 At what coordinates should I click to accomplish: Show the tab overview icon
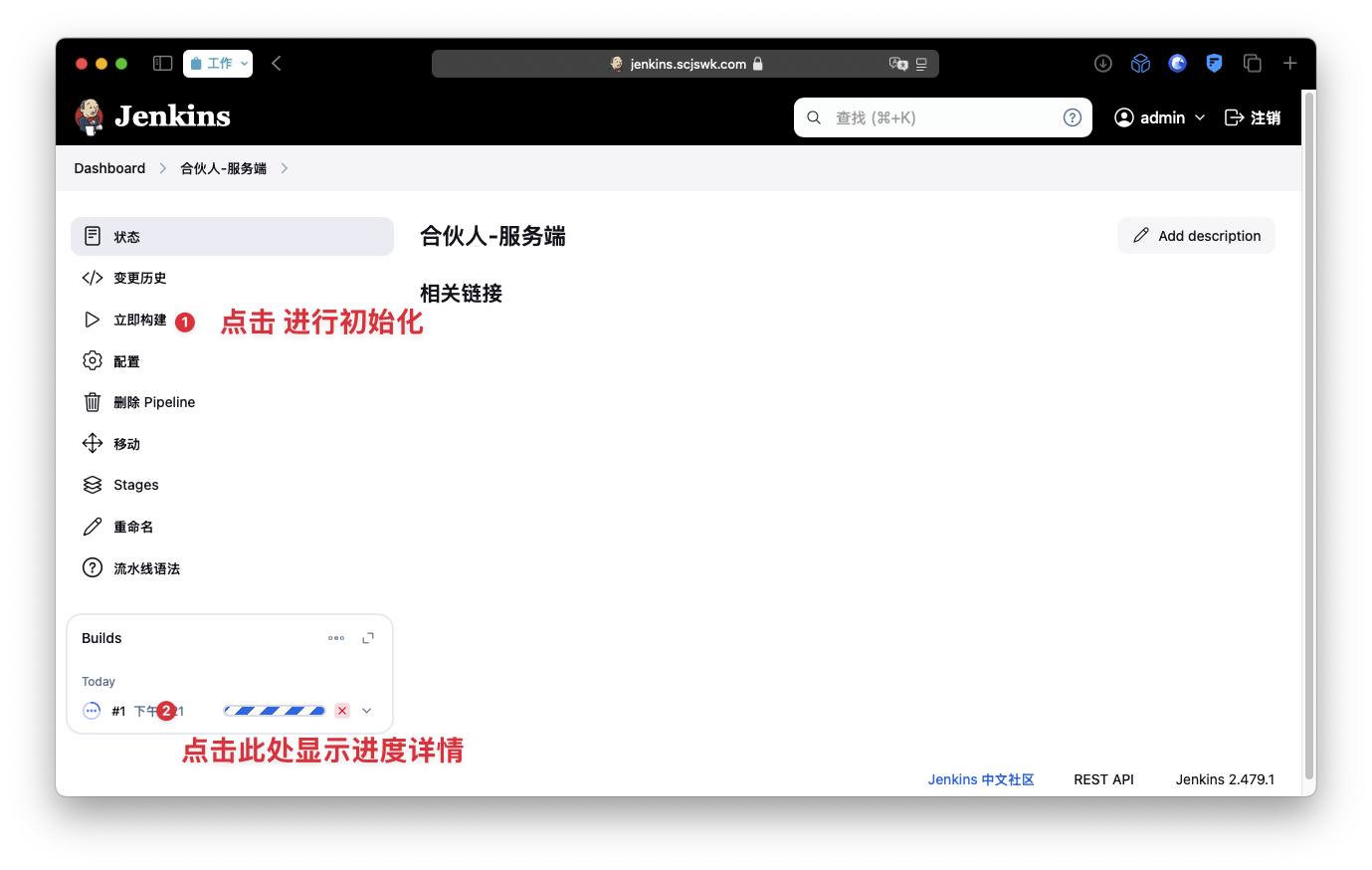[x=1253, y=64]
